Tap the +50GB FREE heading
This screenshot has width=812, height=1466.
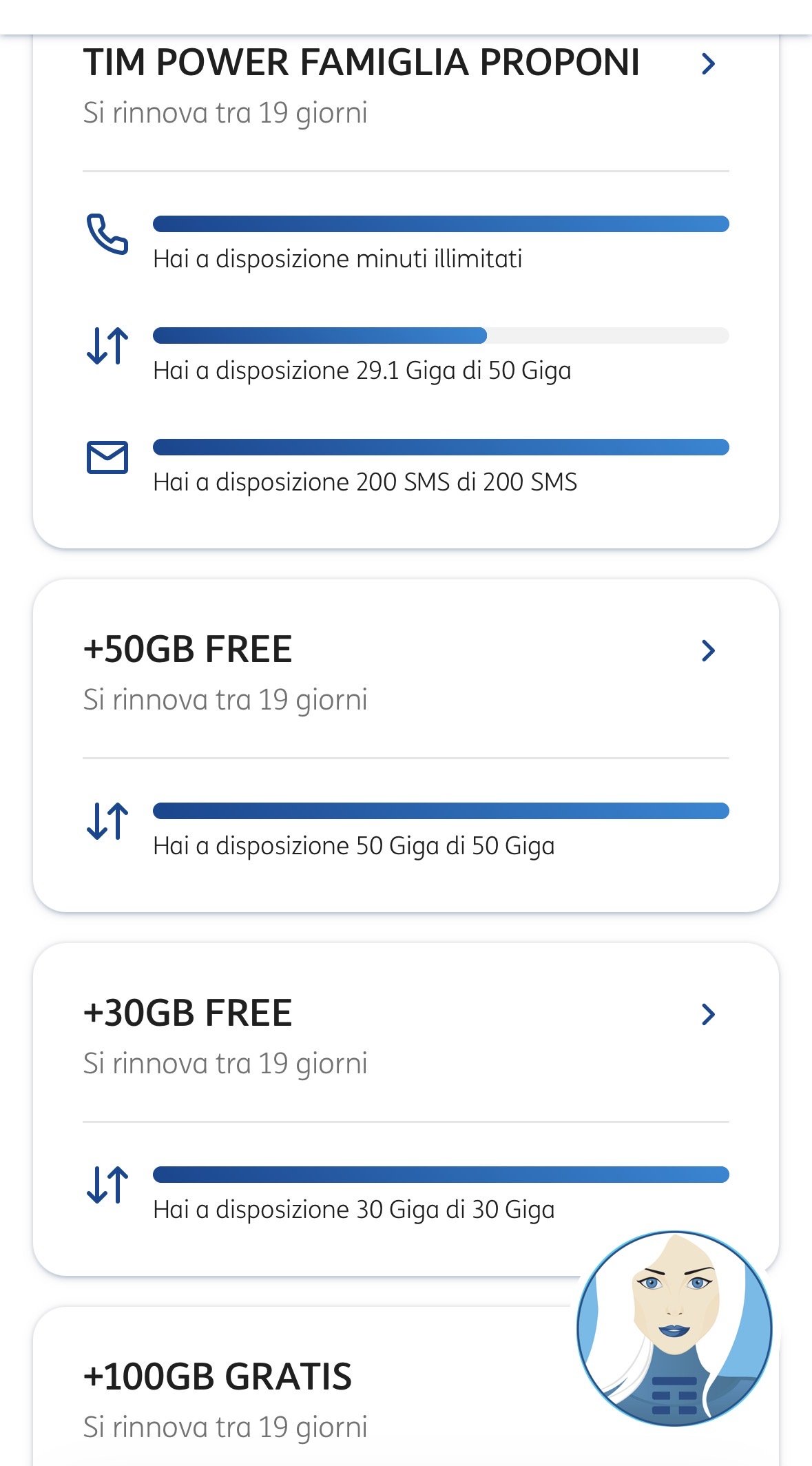[188, 650]
